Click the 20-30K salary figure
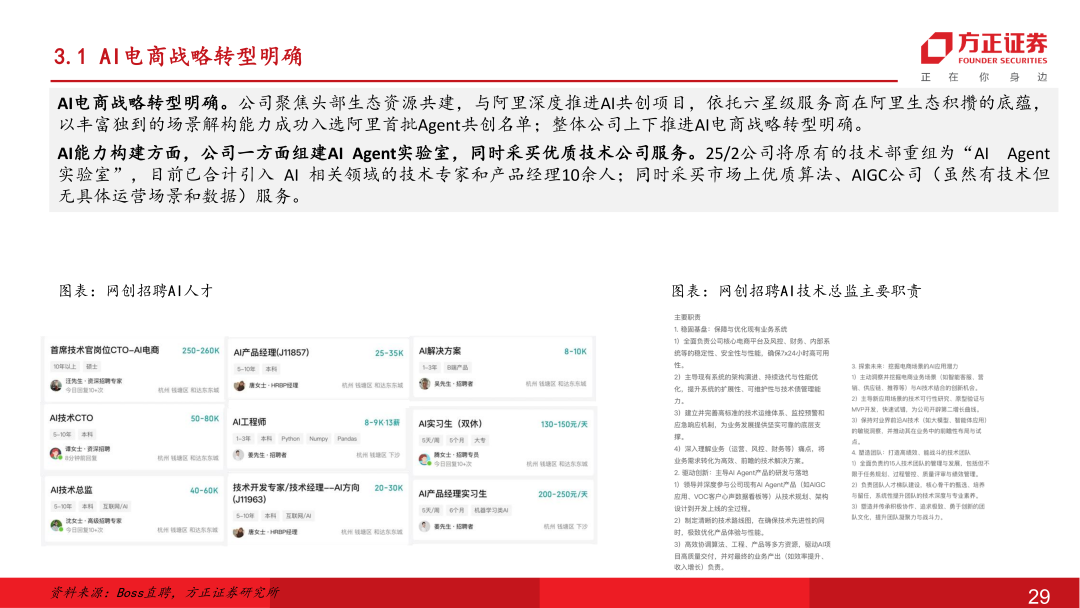The width and height of the screenshot is (1080, 608). click(388, 488)
